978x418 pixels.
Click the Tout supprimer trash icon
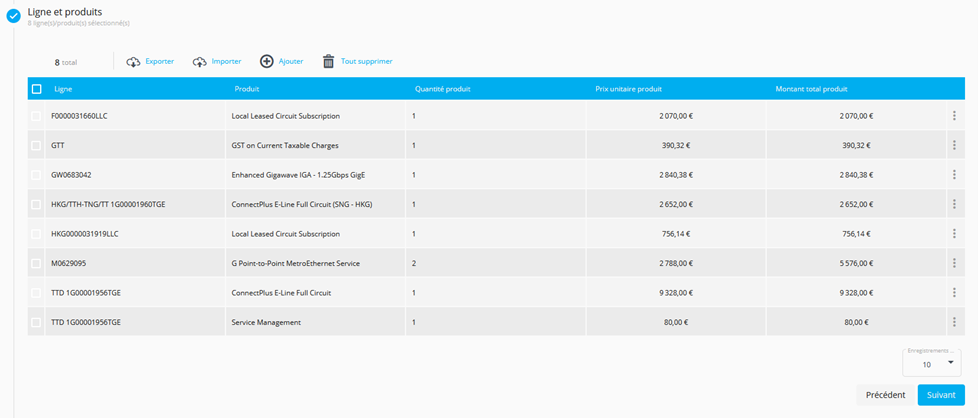[328, 62]
